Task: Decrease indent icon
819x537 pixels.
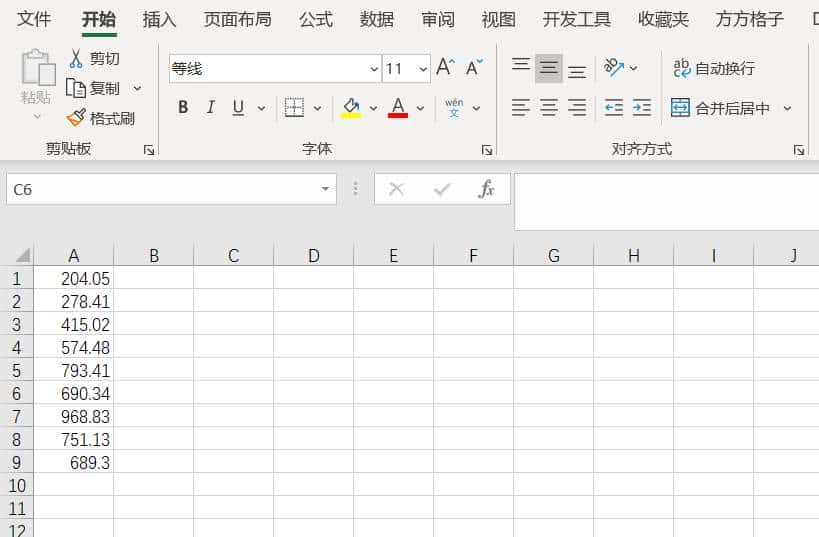Action: click(614, 108)
